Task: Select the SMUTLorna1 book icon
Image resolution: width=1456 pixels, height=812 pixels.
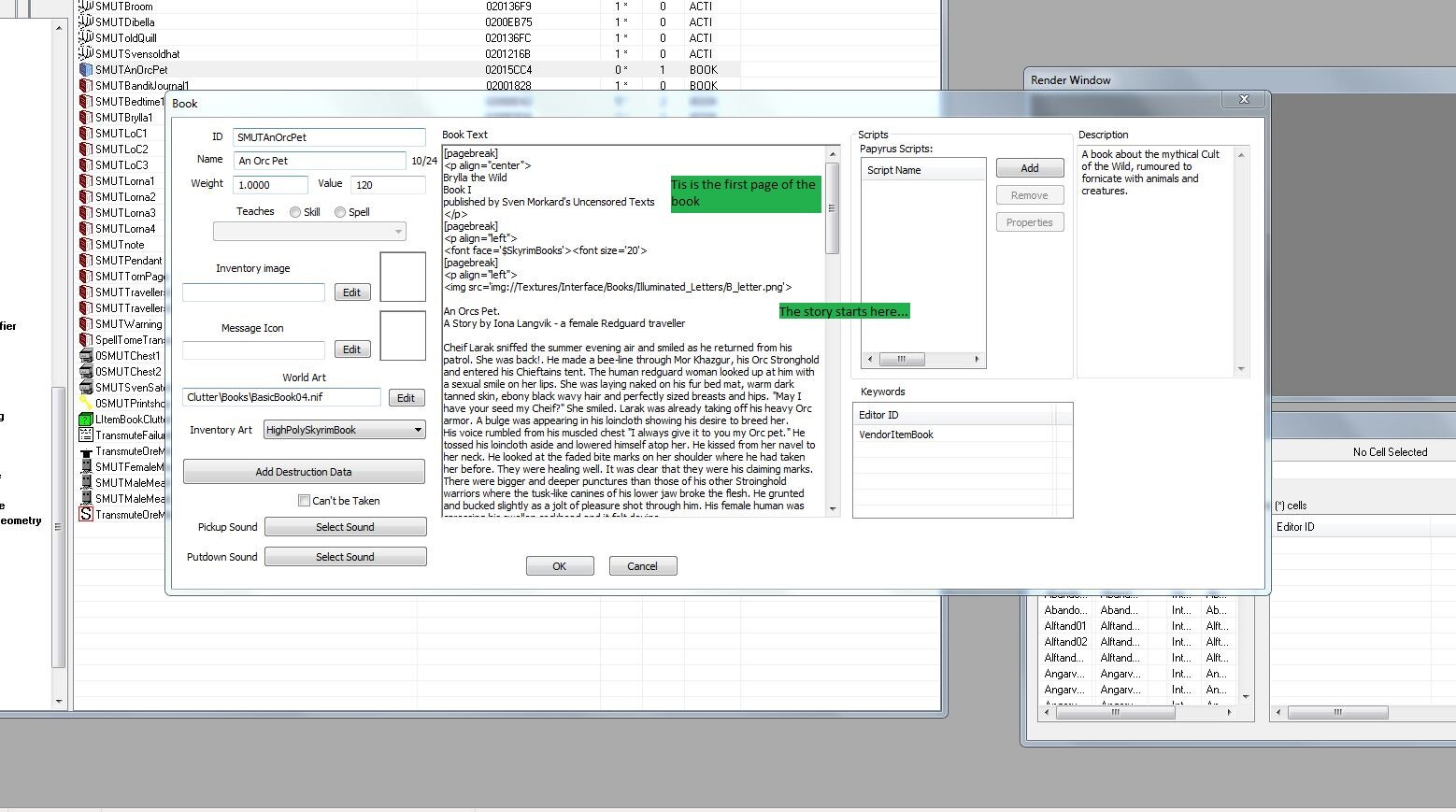Action: pyautogui.click(x=86, y=180)
